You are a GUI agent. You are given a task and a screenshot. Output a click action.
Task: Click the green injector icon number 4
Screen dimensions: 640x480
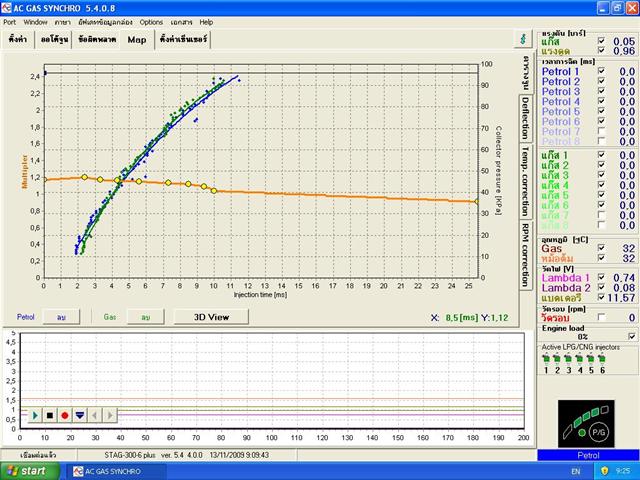point(581,359)
